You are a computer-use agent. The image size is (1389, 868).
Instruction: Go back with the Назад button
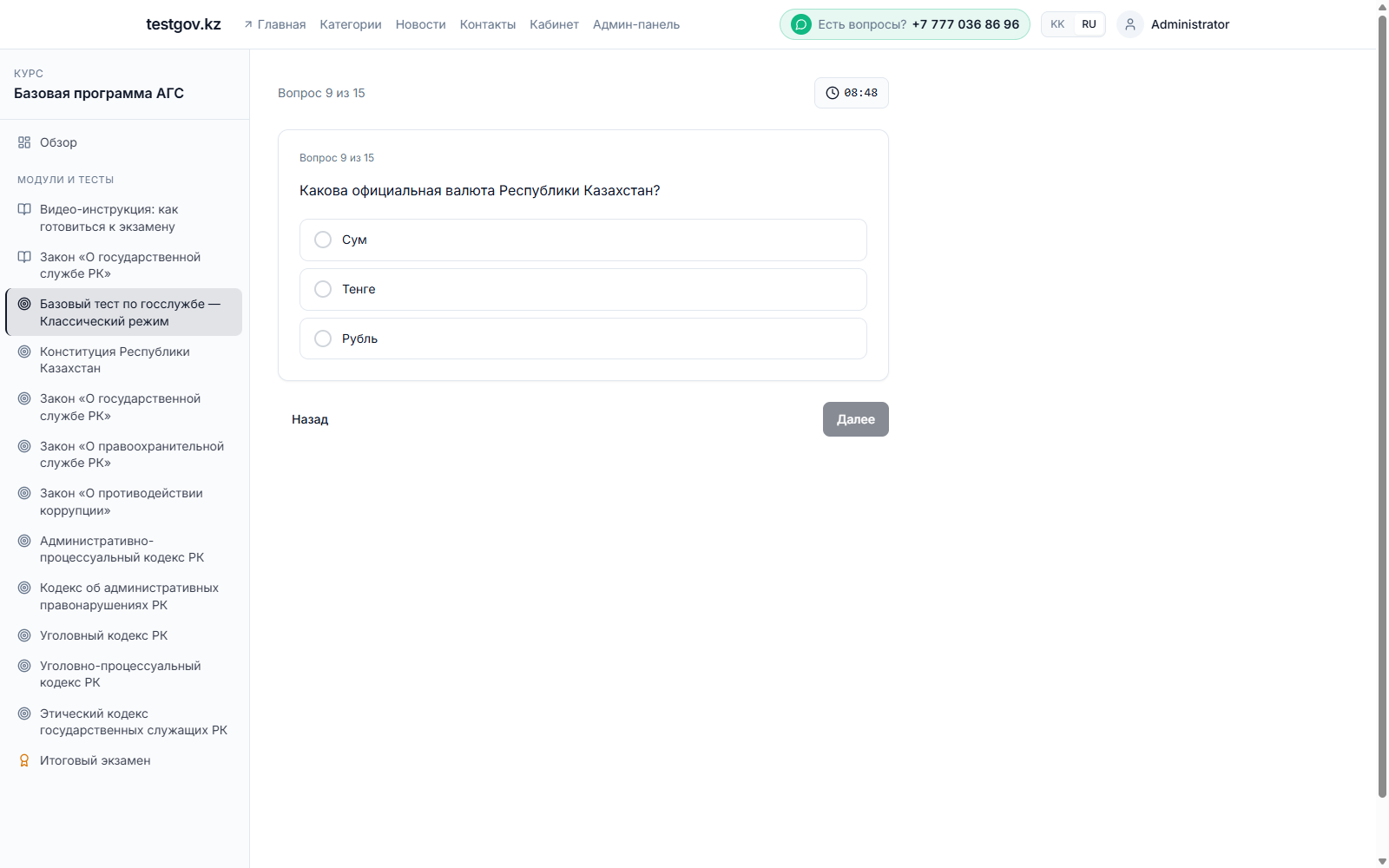tap(310, 419)
